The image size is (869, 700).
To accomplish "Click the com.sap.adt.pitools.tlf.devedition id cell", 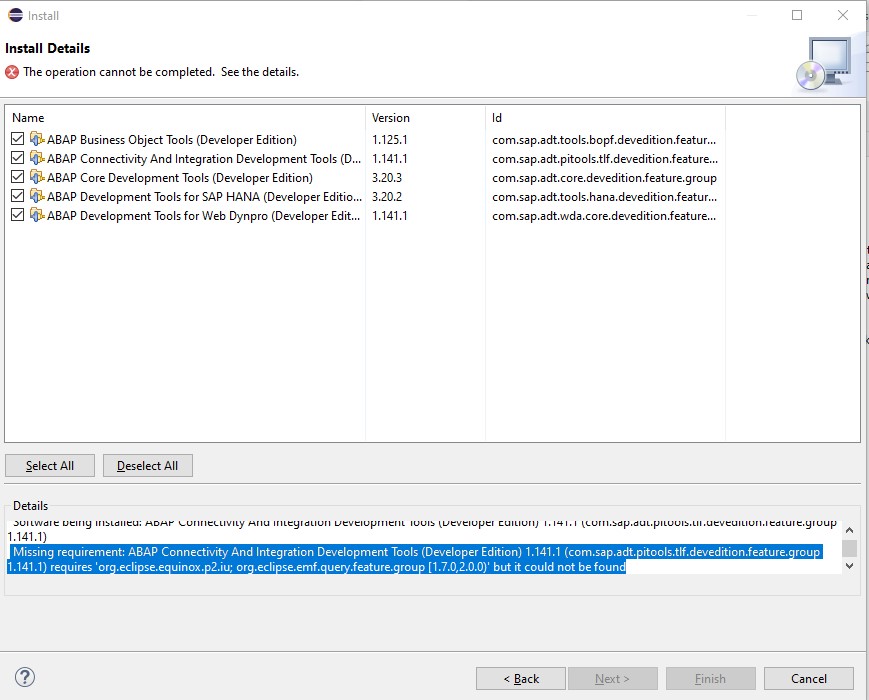I will point(605,159).
